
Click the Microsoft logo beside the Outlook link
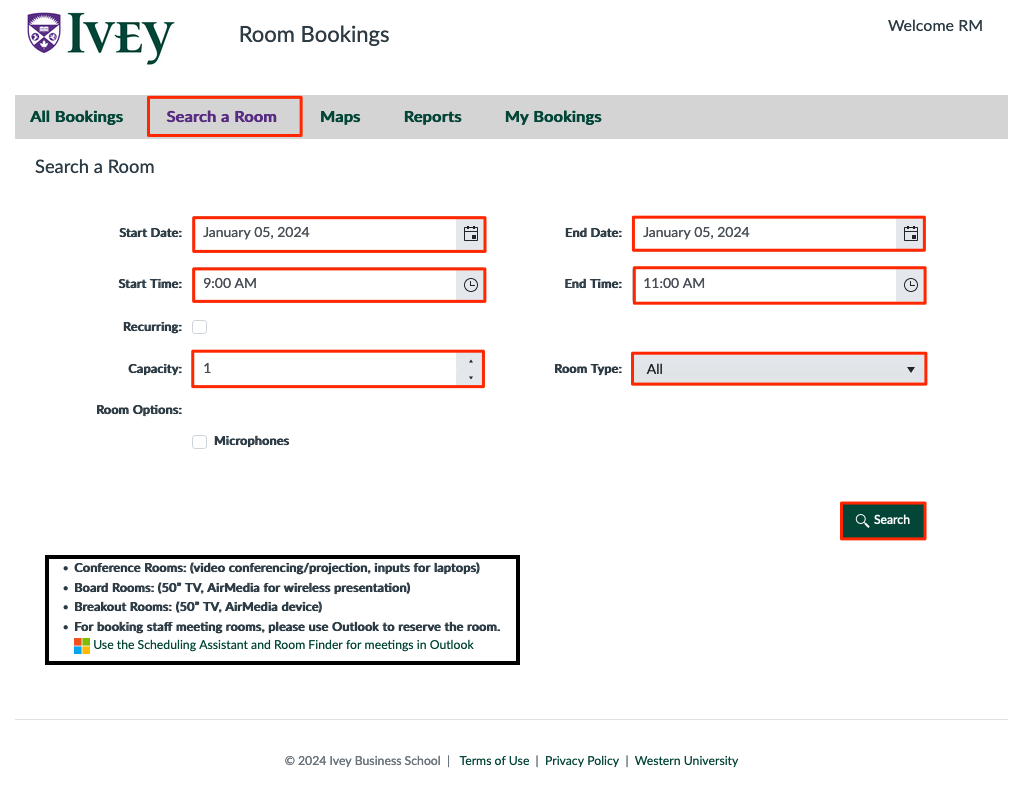coord(81,645)
